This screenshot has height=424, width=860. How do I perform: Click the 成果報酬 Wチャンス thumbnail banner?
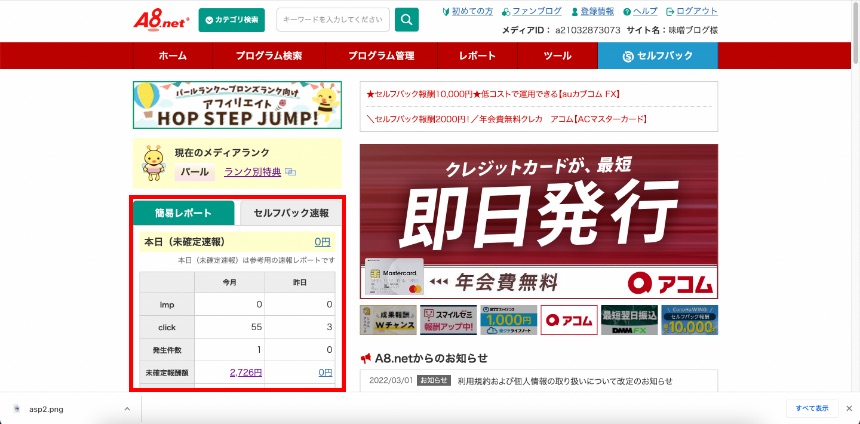388,320
